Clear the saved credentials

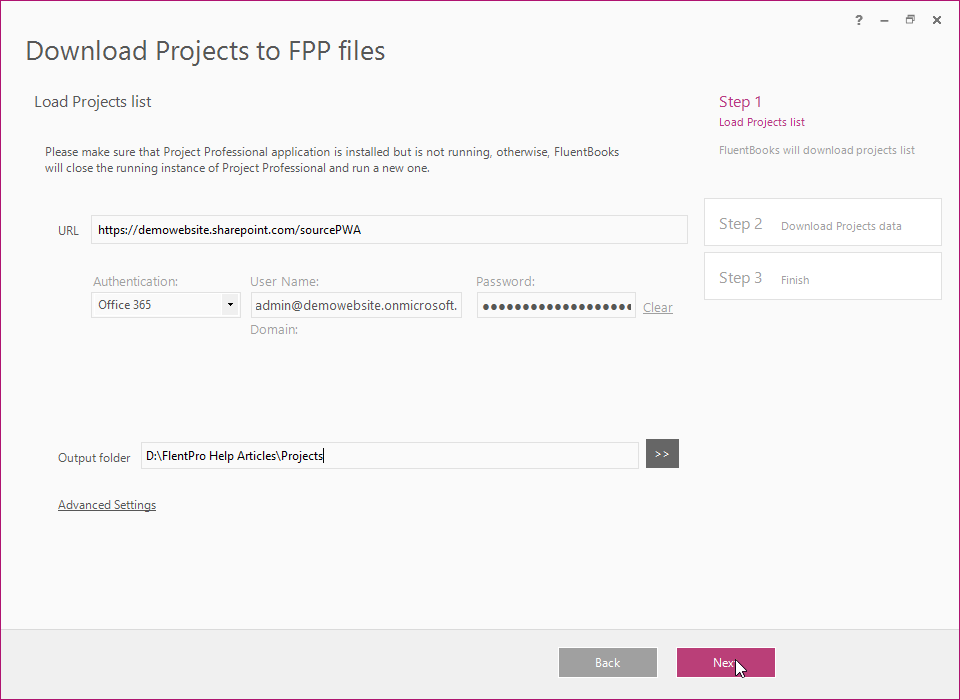658,307
